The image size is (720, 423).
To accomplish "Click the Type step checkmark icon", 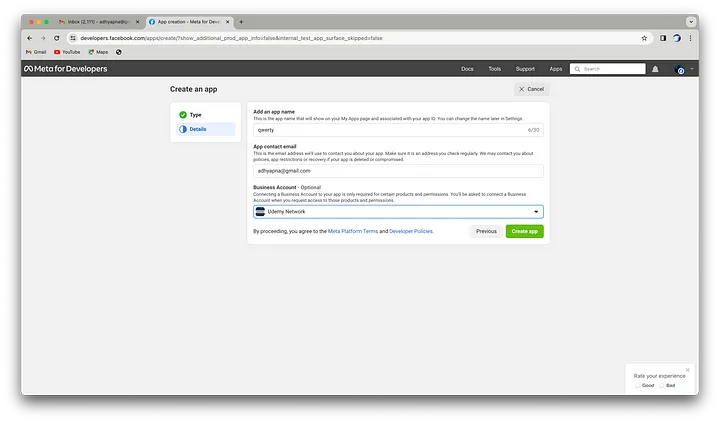I will (183, 115).
